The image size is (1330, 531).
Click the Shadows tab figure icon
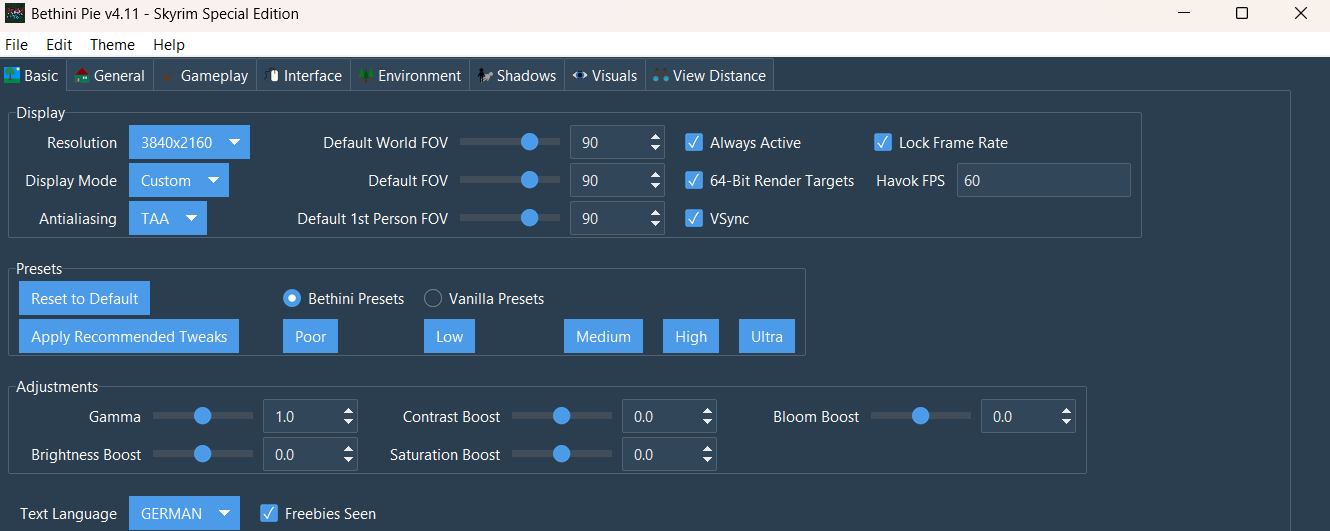point(485,76)
